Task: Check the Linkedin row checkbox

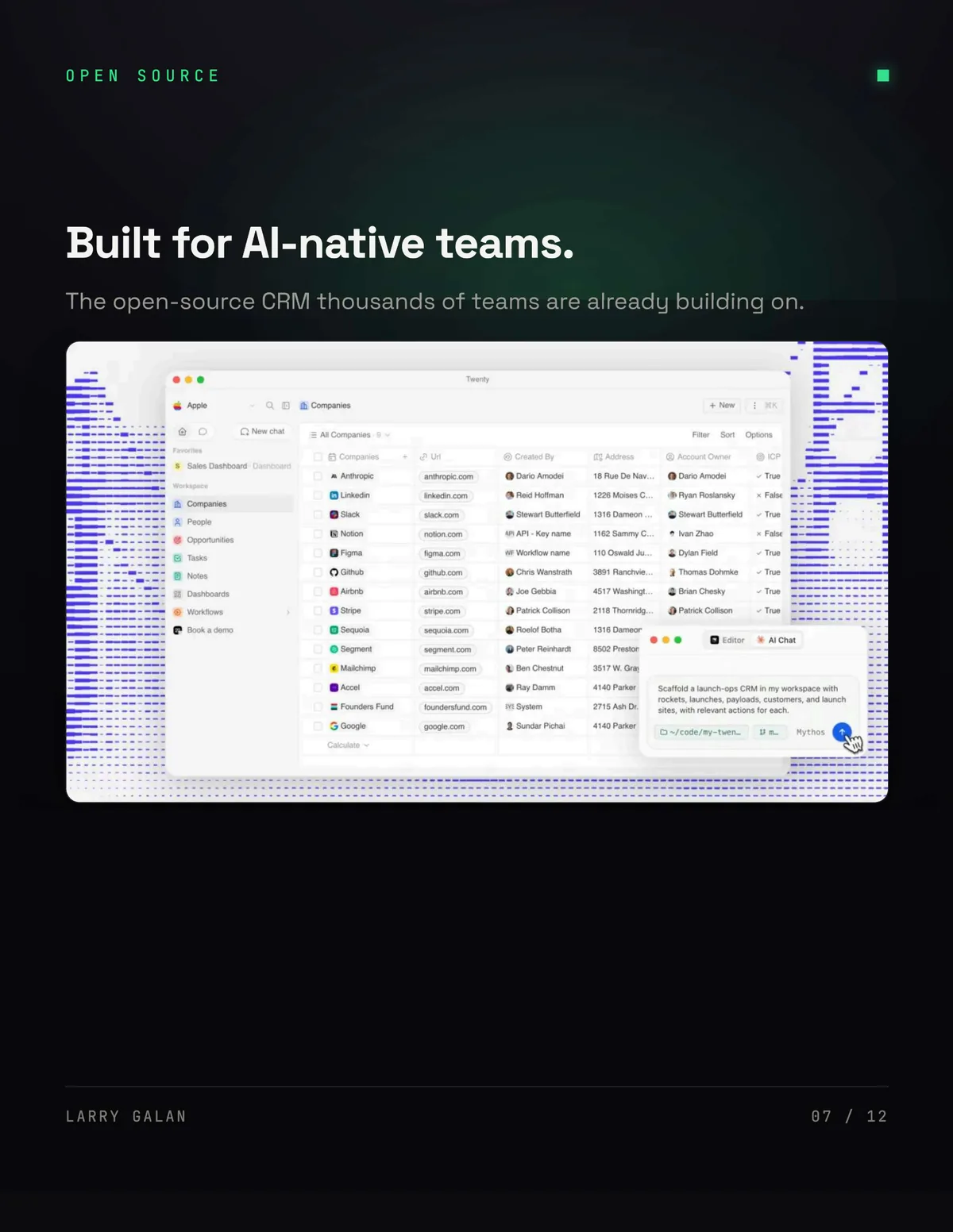Action: [318, 495]
